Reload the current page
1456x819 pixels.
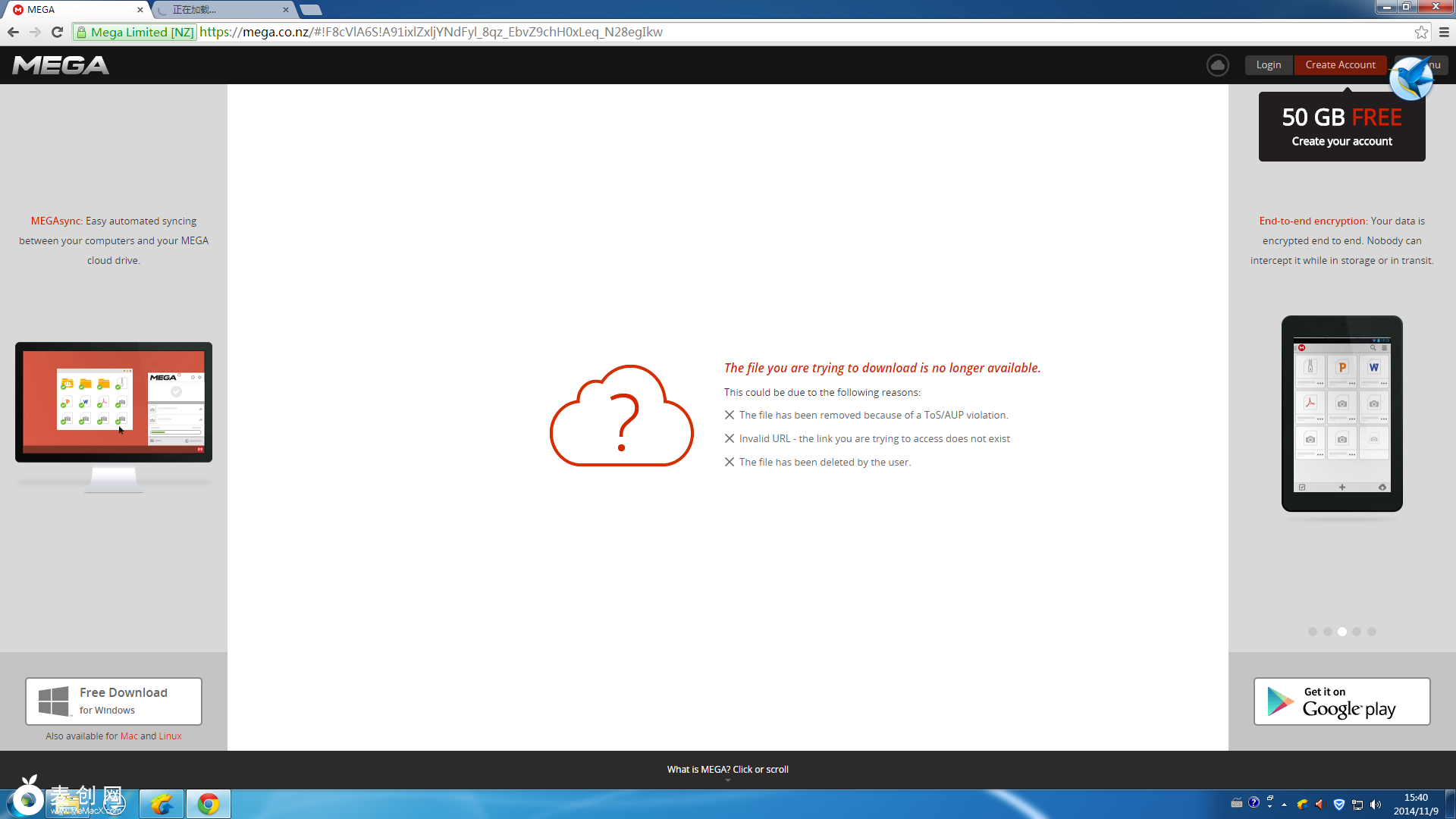57,32
